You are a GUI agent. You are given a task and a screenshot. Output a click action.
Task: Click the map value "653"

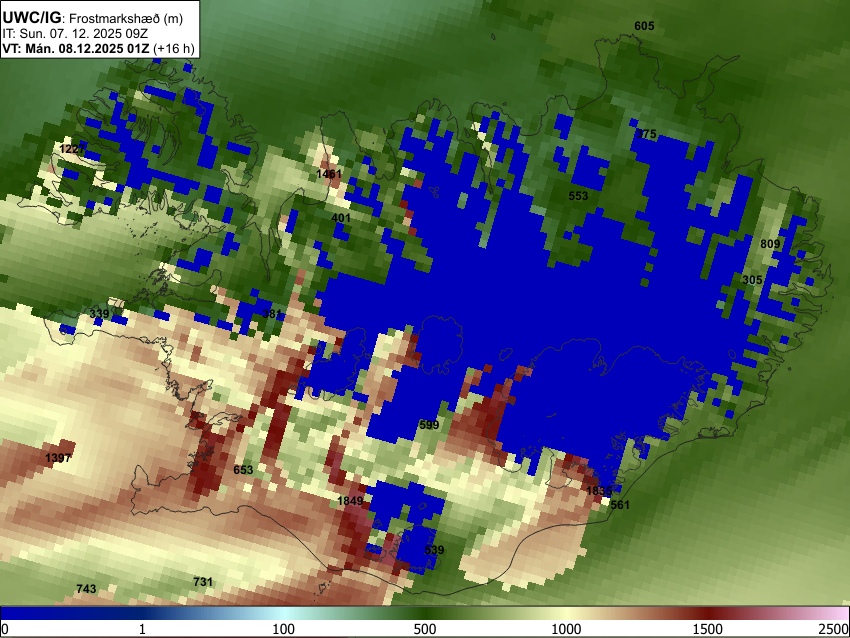[243, 469]
